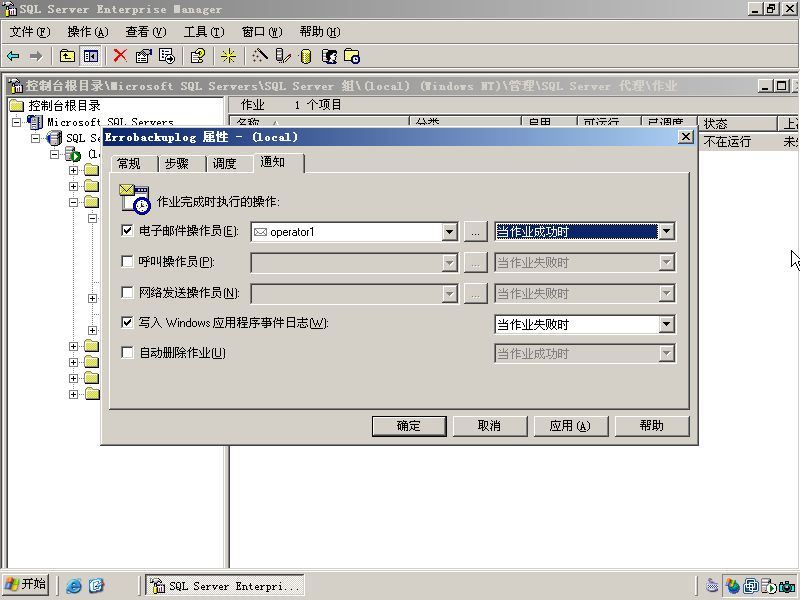Click the tray icon left of the tray box
This screenshot has height=600, width=800.
(712, 586)
